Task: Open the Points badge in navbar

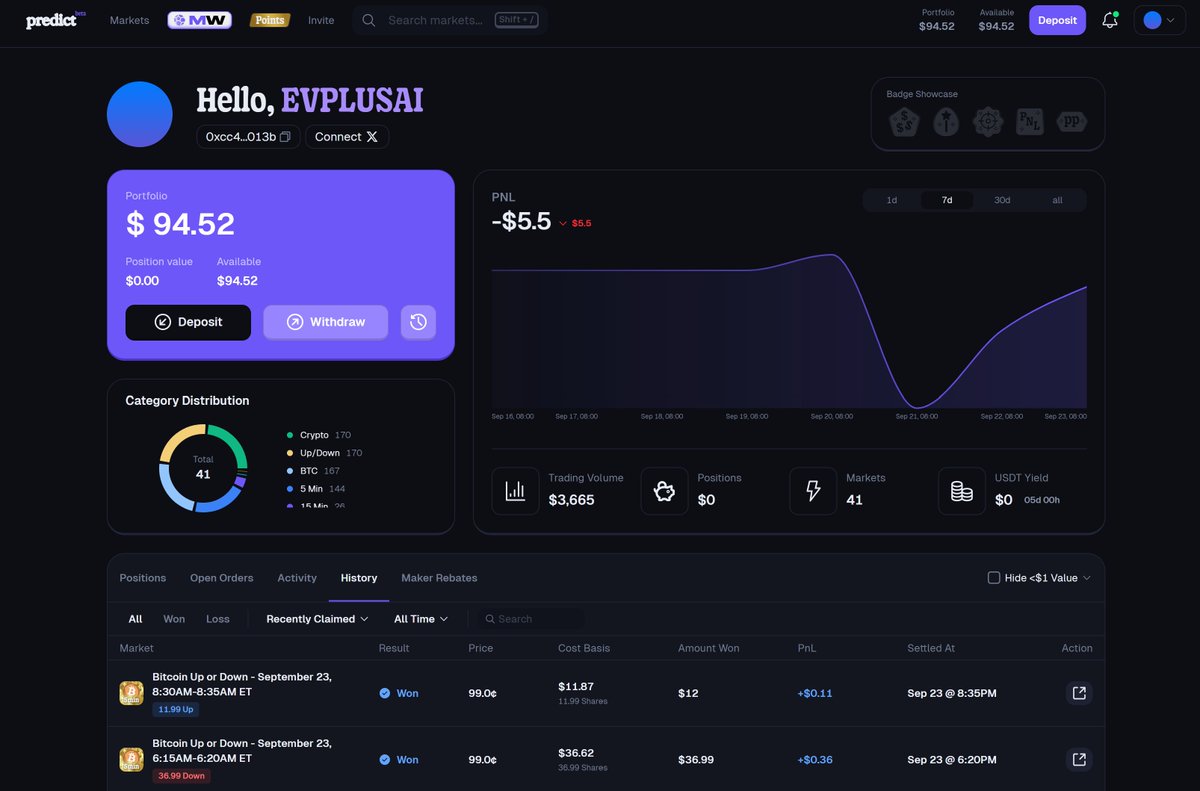Action: click(270, 20)
